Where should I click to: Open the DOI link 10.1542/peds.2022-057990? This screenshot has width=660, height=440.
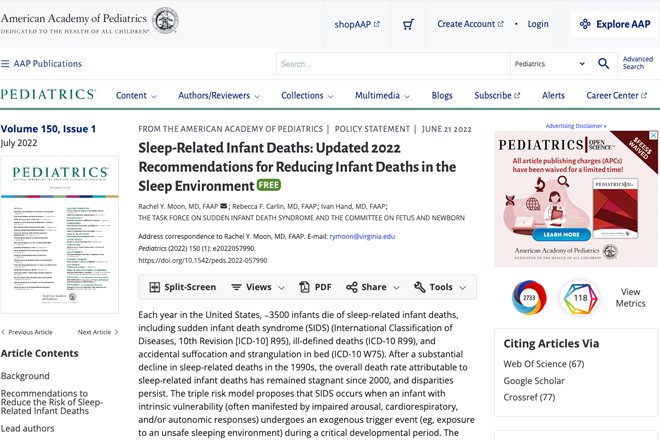pos(203,261)
